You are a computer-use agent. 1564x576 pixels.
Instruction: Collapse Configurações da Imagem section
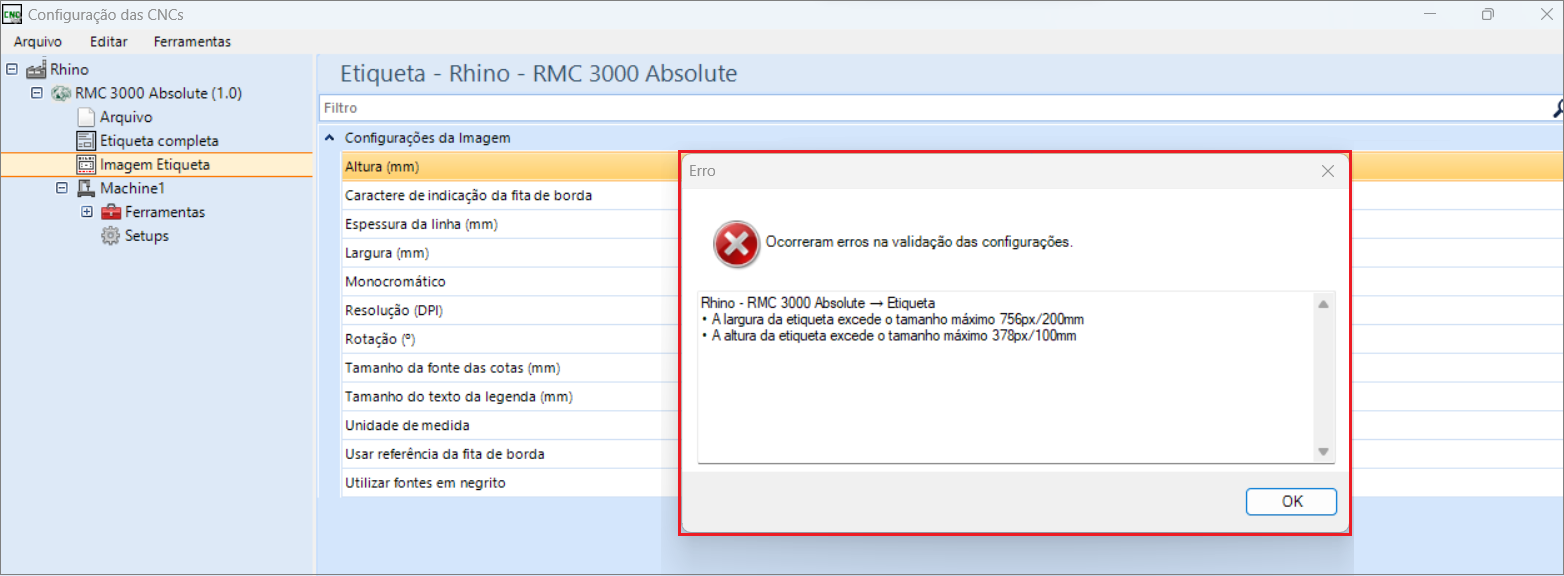tap(330, 138)
